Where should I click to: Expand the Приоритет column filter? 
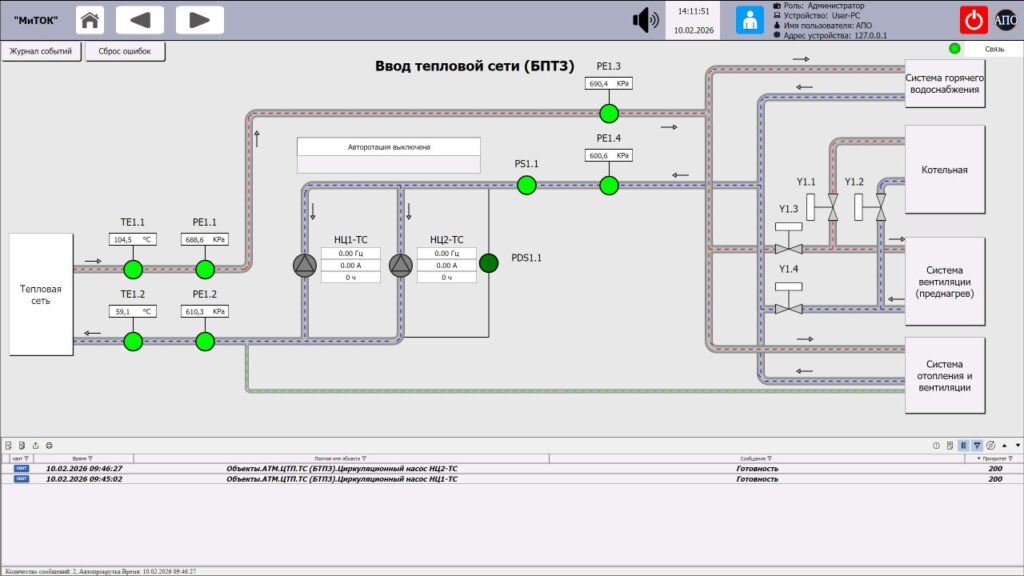[1010, 458]
